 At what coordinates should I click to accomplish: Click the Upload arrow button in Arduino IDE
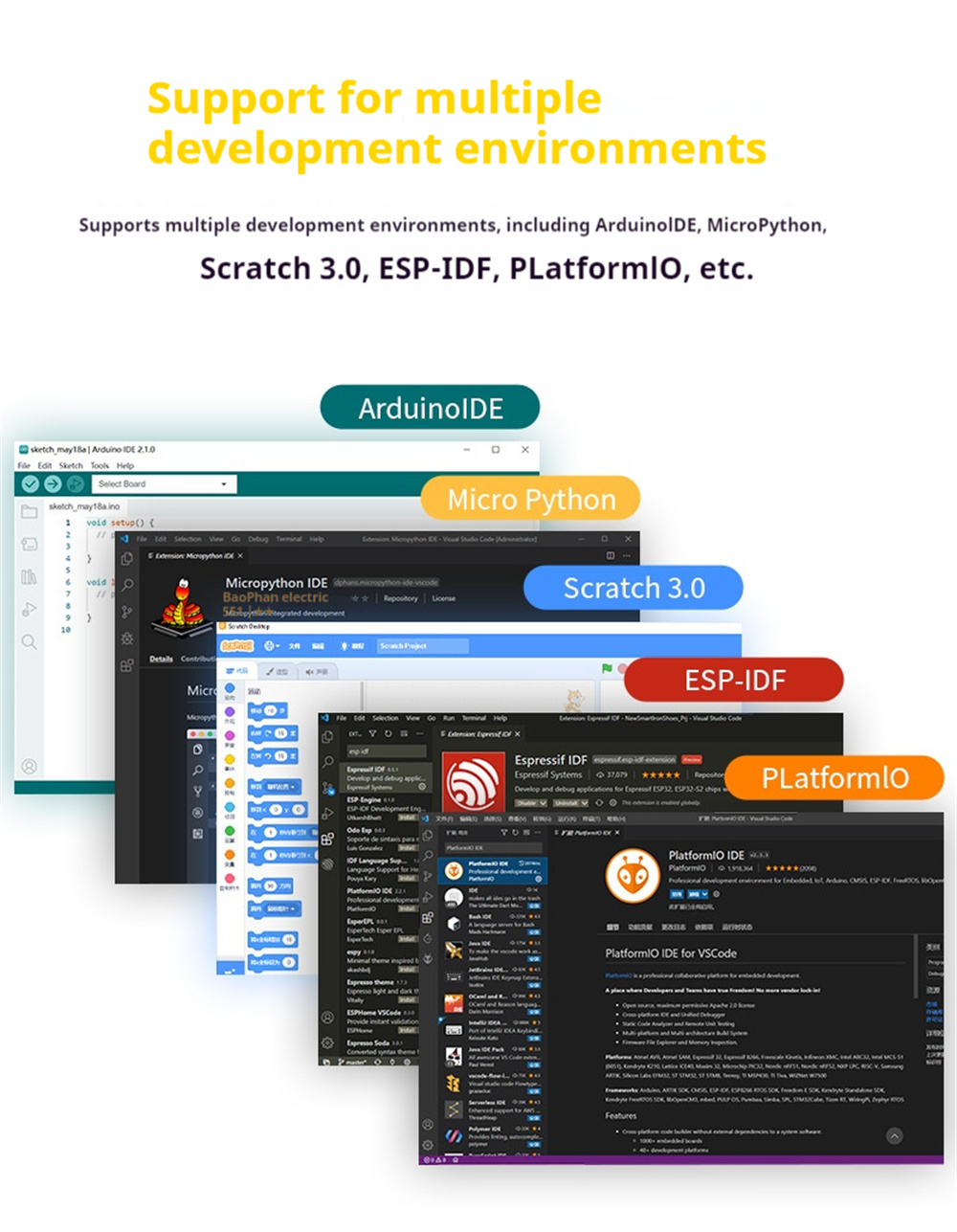click(x=53, y=484)
